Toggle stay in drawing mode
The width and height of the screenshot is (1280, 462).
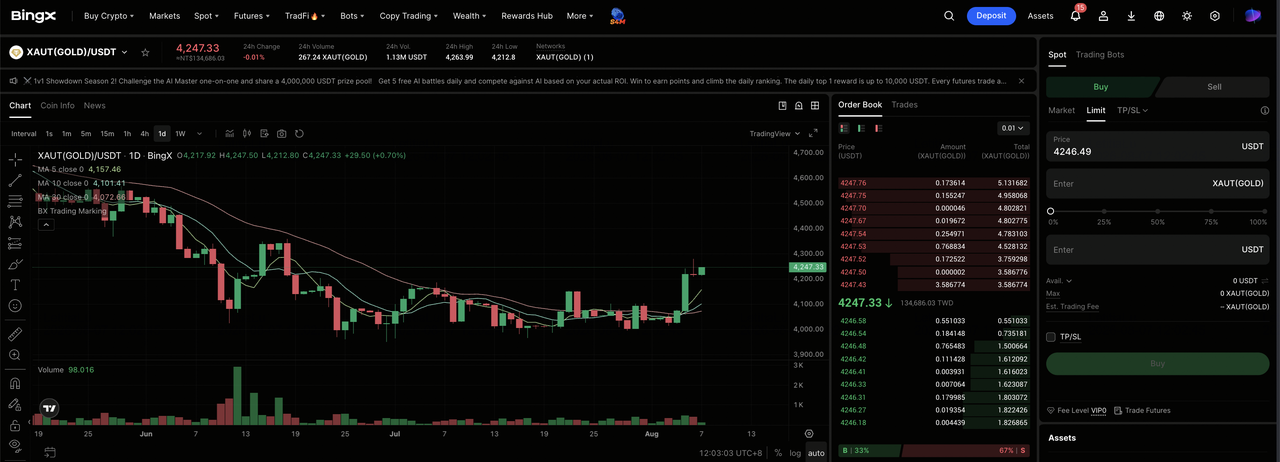15,404
